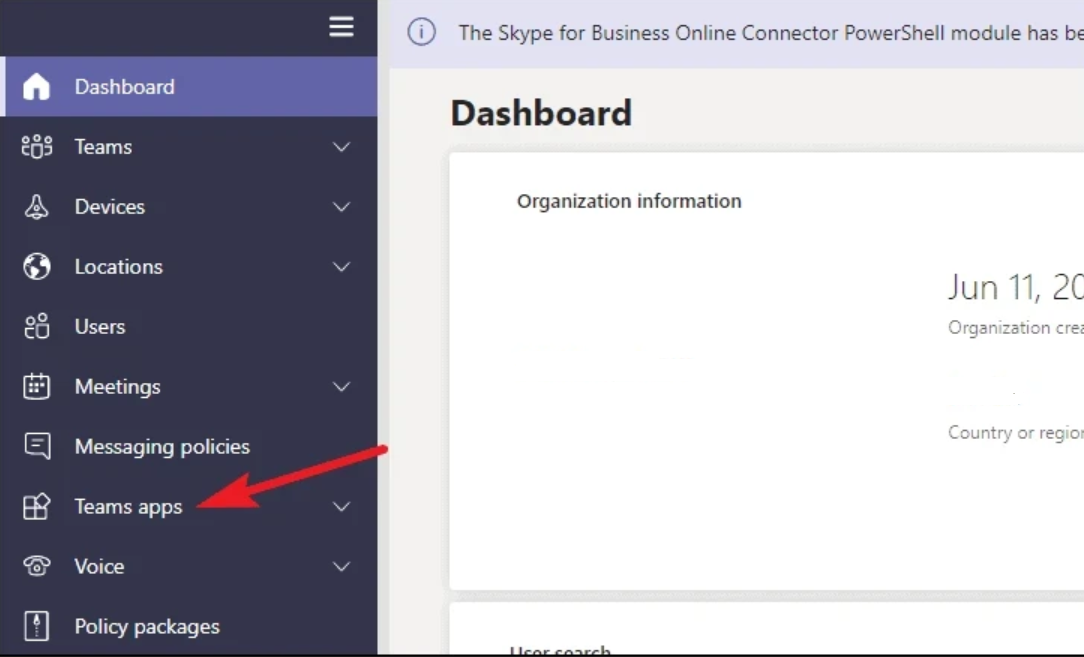This screenshot has height=657, width=1084.
Task: Expand the Locations dropdown chevron
Action: coord(341,267)
